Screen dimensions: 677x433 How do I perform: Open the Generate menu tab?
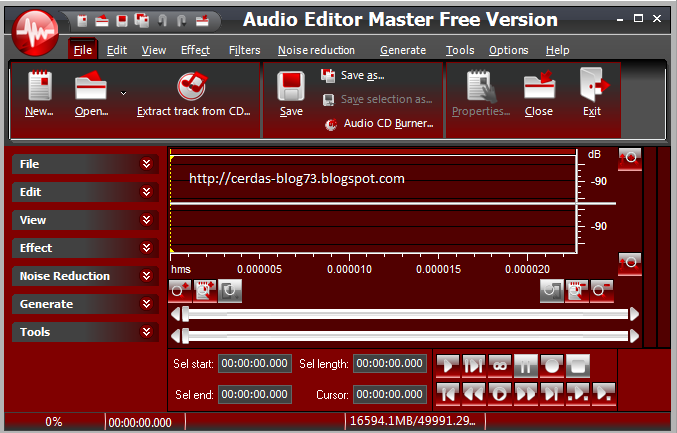403,50
